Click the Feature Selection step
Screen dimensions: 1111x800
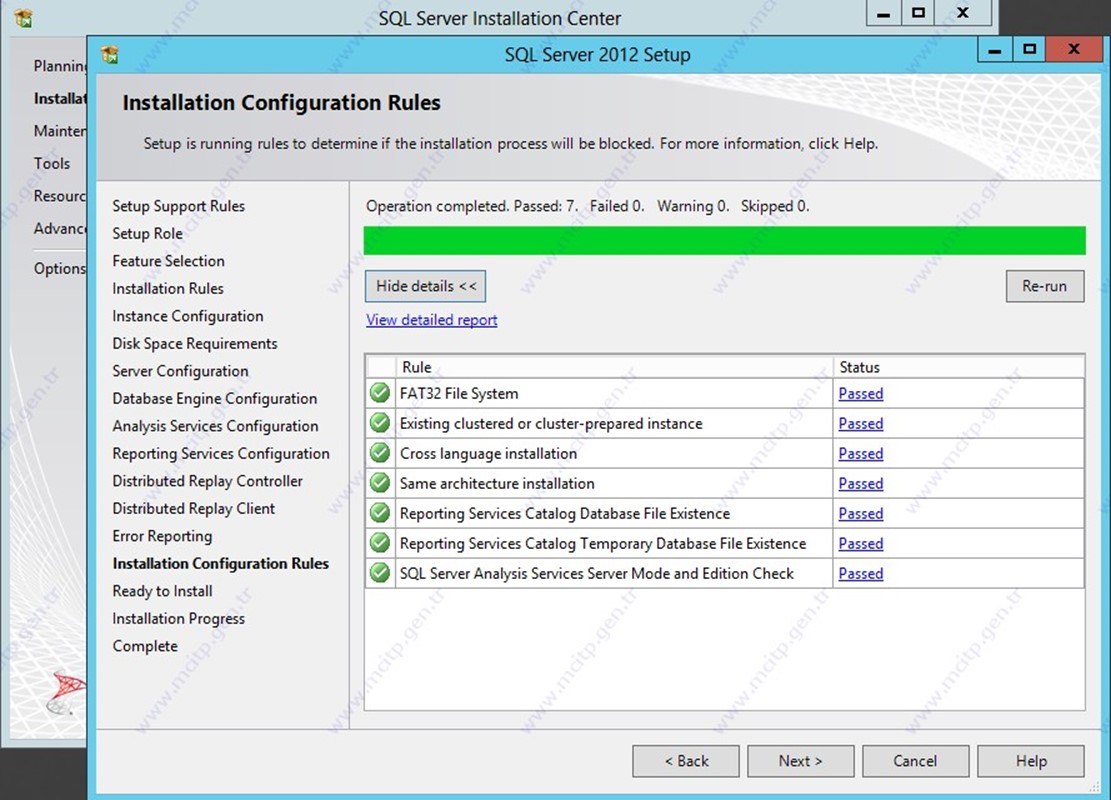click(x=169, y=261)
